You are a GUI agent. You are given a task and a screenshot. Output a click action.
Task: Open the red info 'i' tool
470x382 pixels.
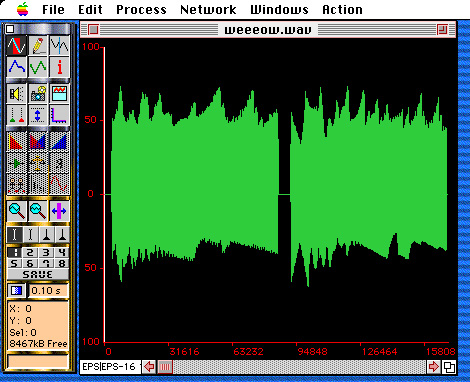59,67
